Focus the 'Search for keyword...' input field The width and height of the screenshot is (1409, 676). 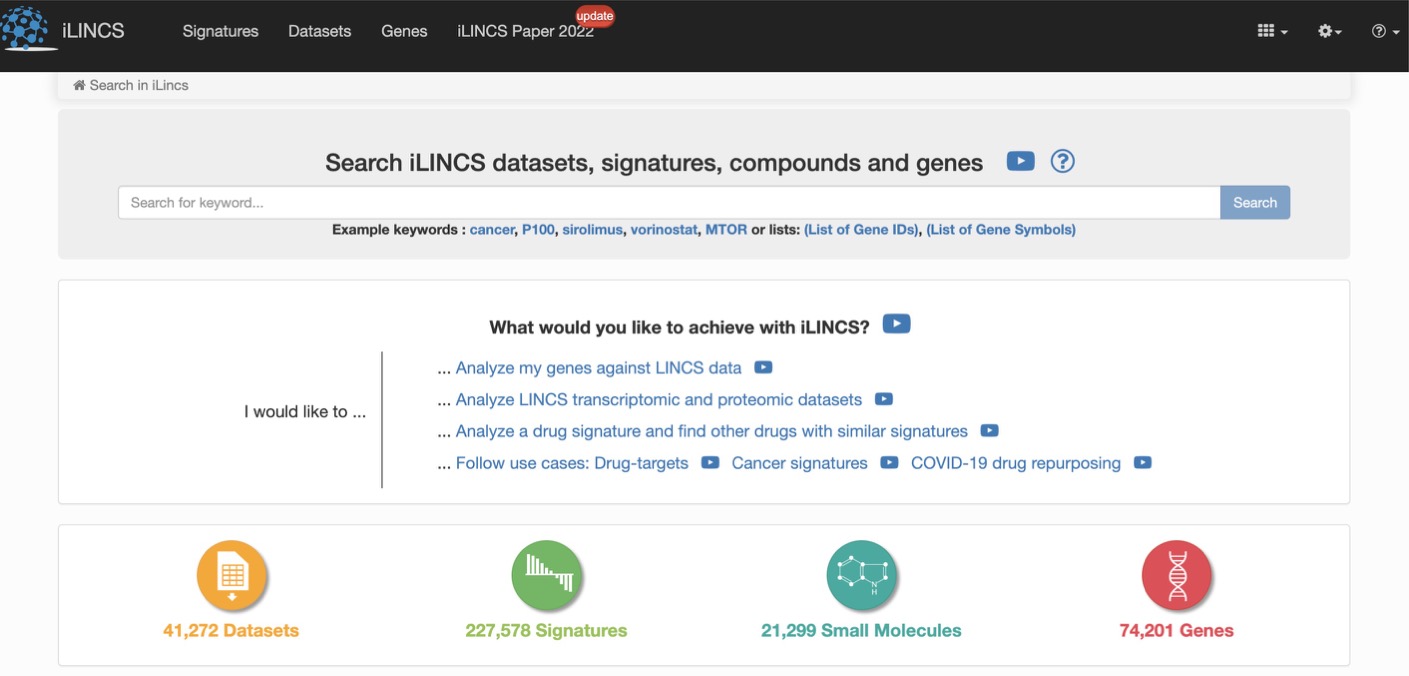point(669,202)
